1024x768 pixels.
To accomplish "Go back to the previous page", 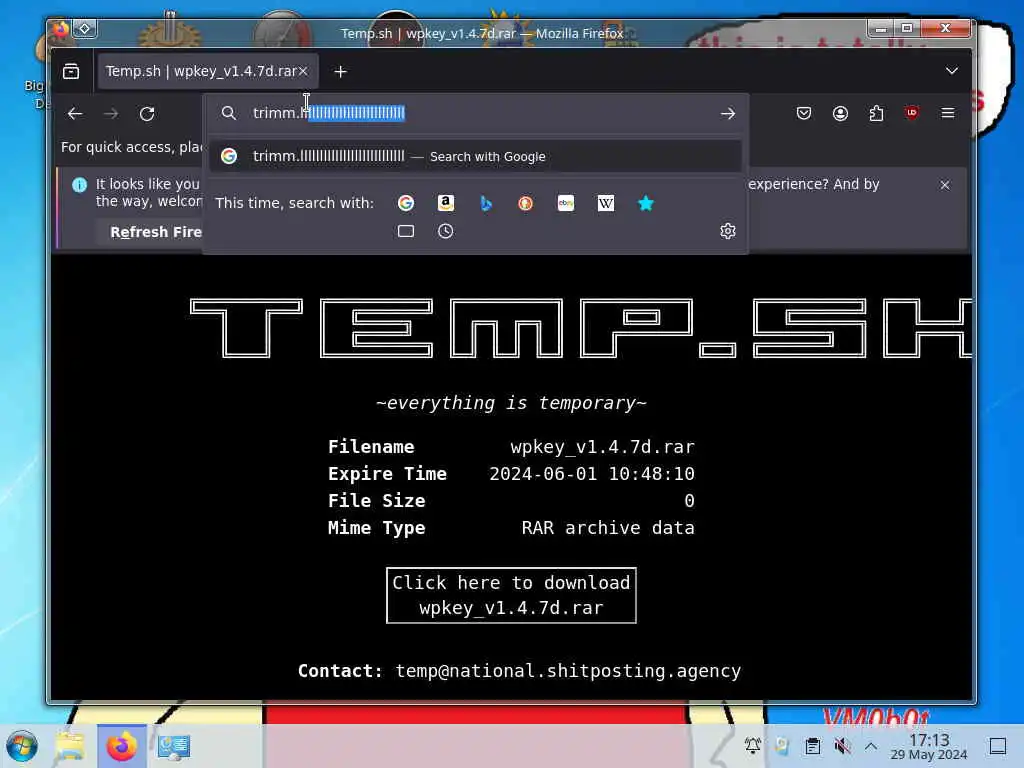I will [x=75, y=114].
